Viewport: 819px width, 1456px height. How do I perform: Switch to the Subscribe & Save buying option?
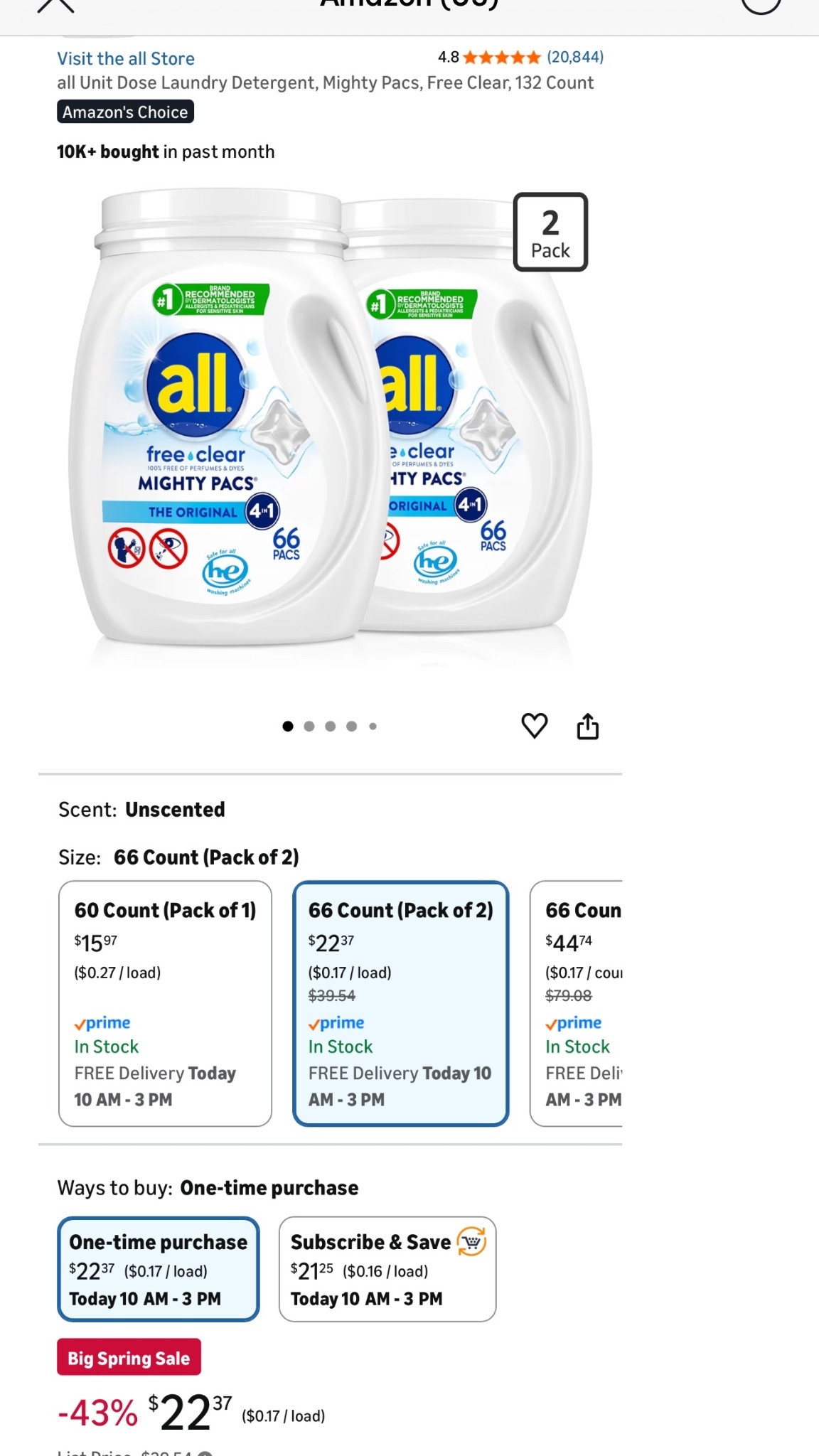pos(387,1269)
